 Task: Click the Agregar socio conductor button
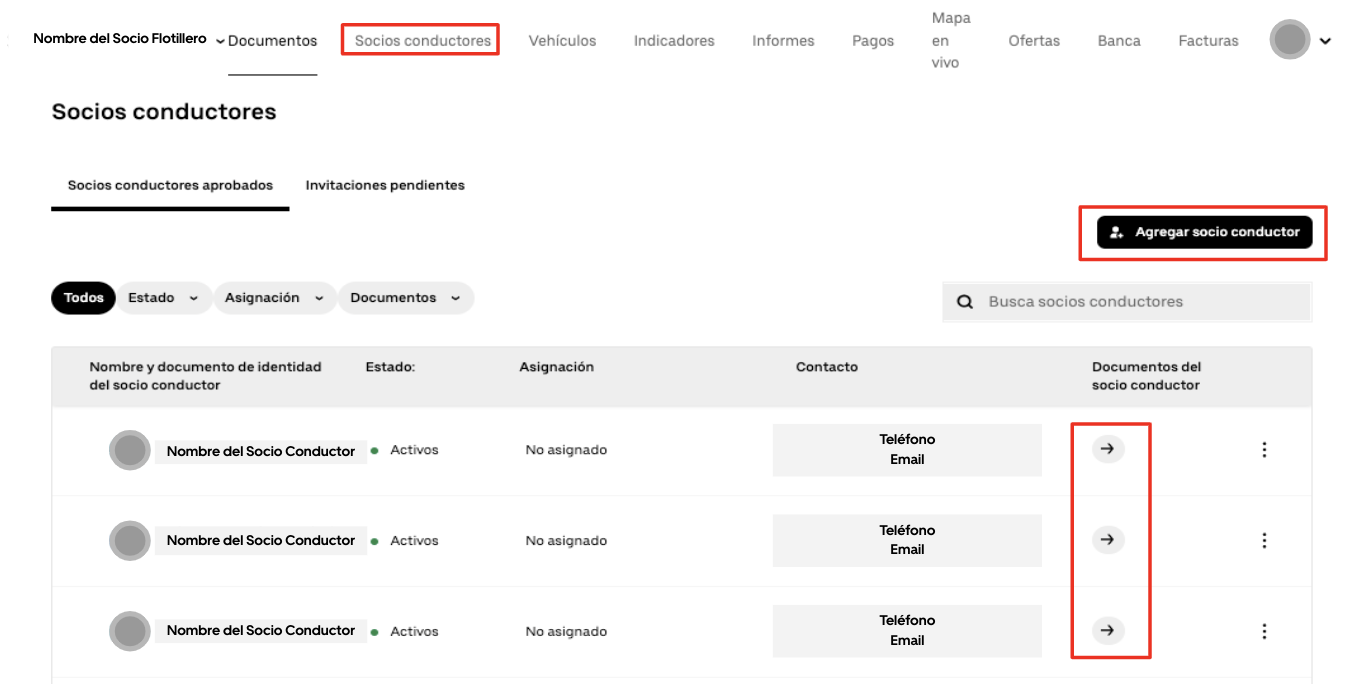[x=1204, y=232]
